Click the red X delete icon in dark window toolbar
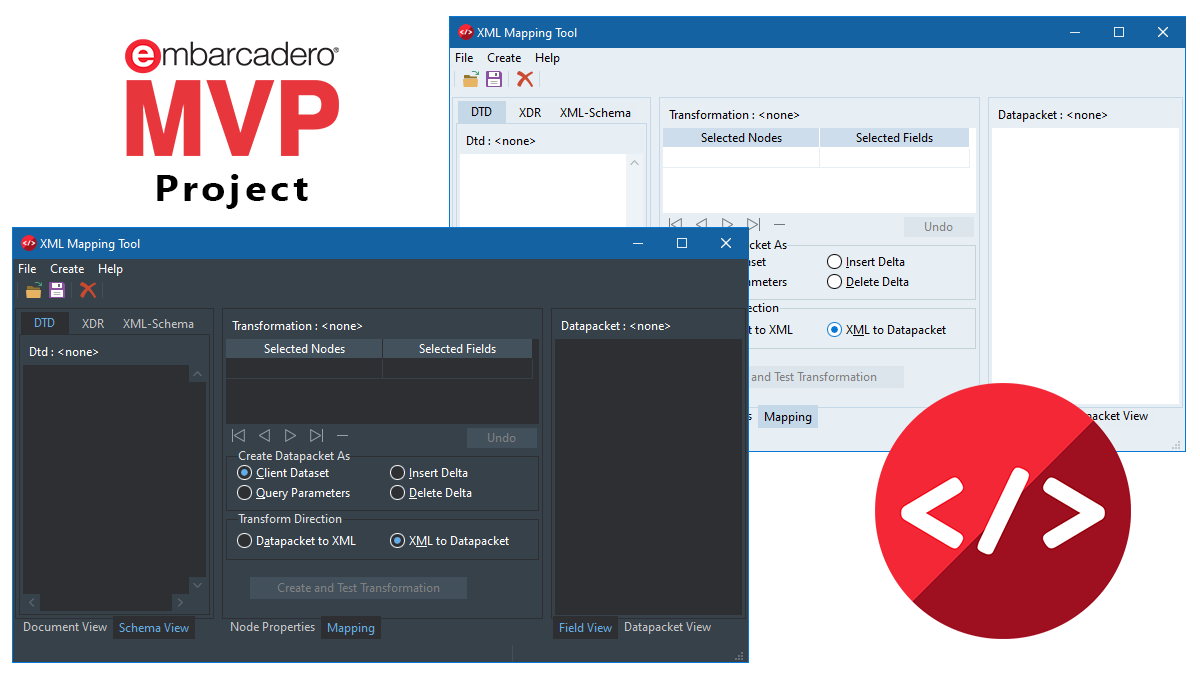This screenshot has height=675, width=1200. (88, 290)
